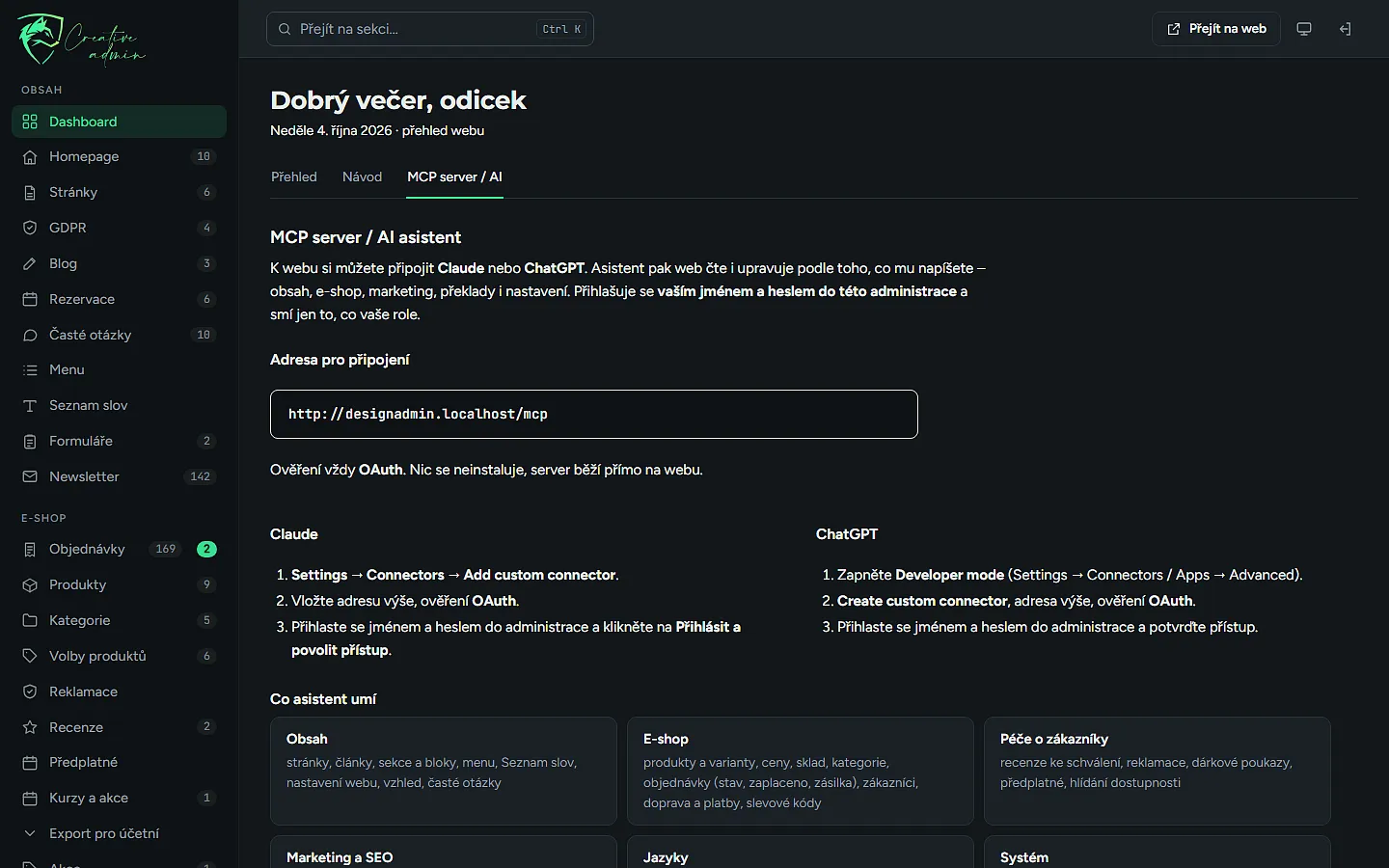1389x868 pixels.
Task: Click the MCP connection address box
Action: click(594, 414)
